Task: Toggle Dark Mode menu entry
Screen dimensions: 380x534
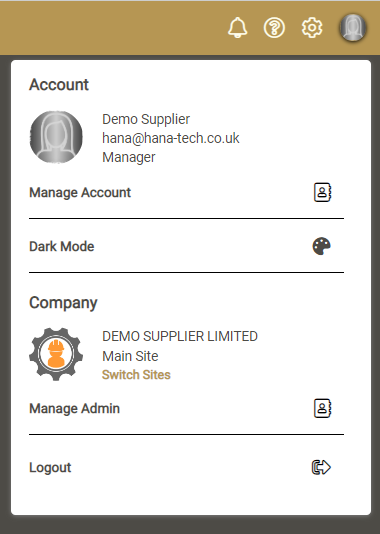Action: coord(186,246)
